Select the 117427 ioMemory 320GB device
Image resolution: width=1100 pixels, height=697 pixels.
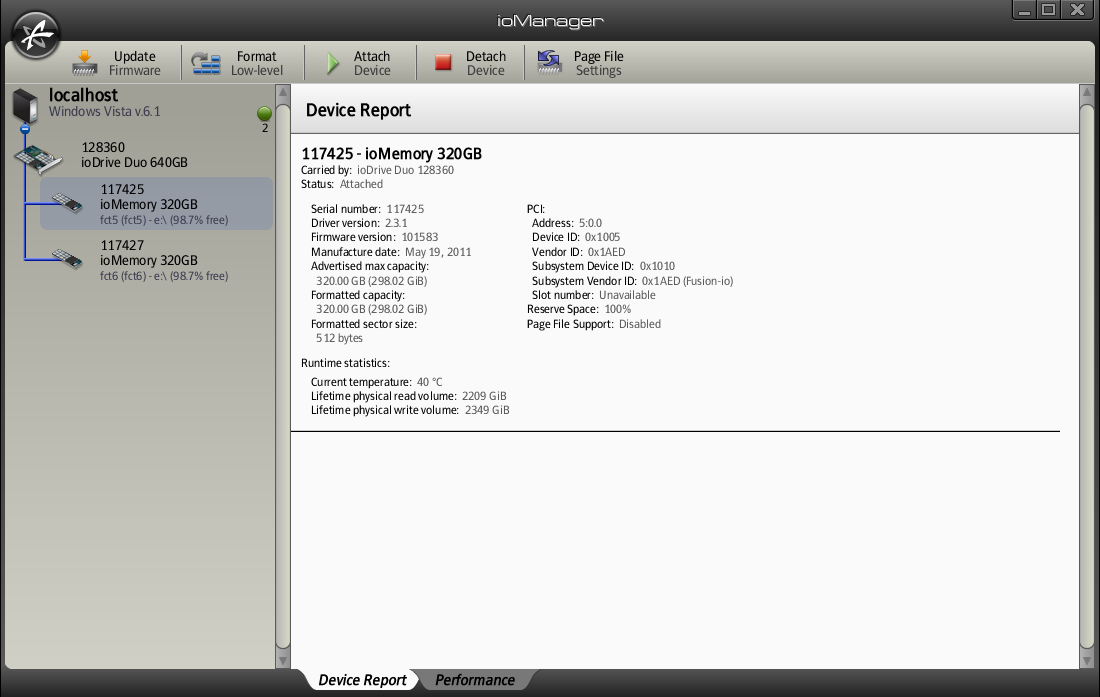150,260
